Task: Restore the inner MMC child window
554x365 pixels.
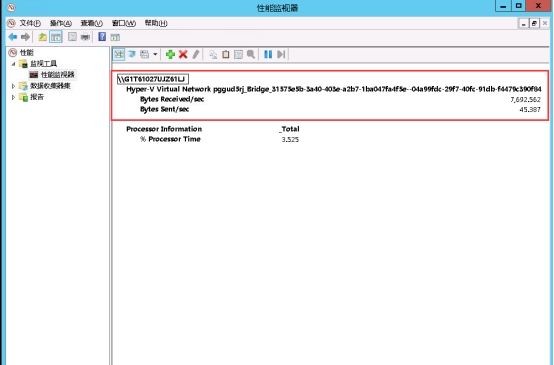Action: pos(534,24)
